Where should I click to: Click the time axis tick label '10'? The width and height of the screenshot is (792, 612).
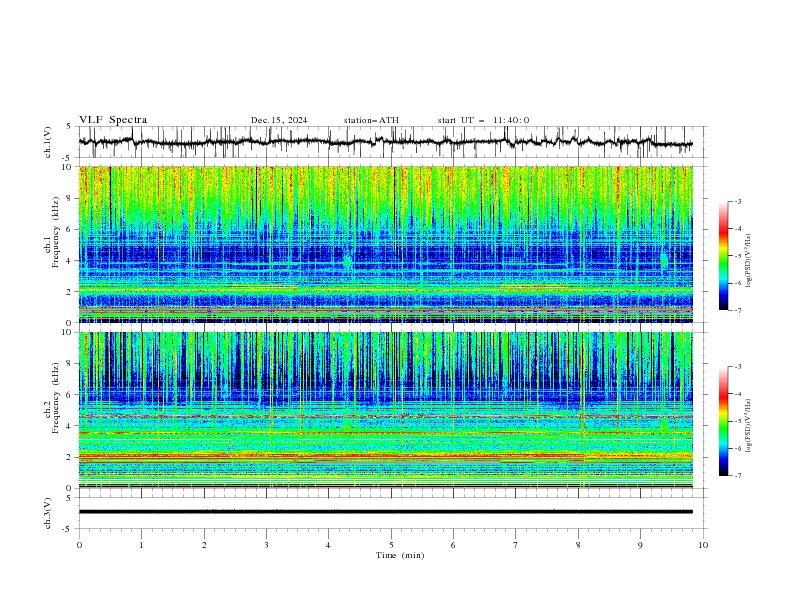[x=703, y=545]
